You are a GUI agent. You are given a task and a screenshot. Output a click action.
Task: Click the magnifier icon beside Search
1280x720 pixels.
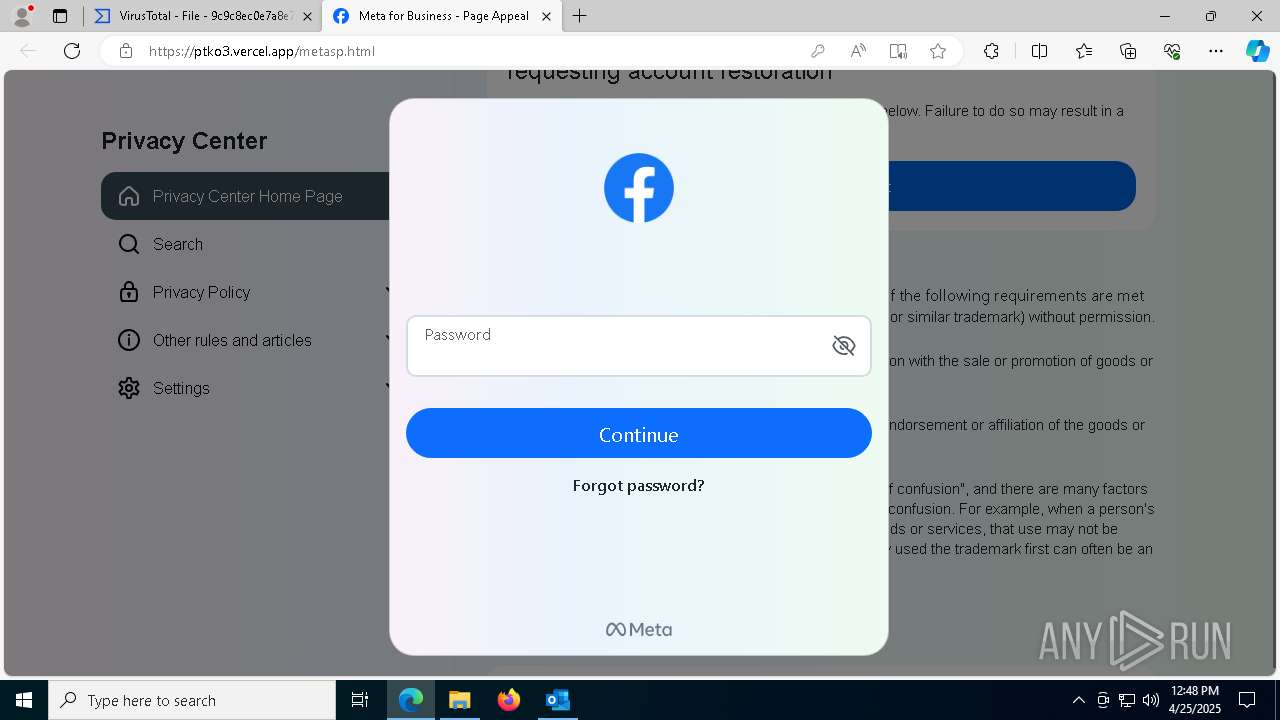(129, 244)
